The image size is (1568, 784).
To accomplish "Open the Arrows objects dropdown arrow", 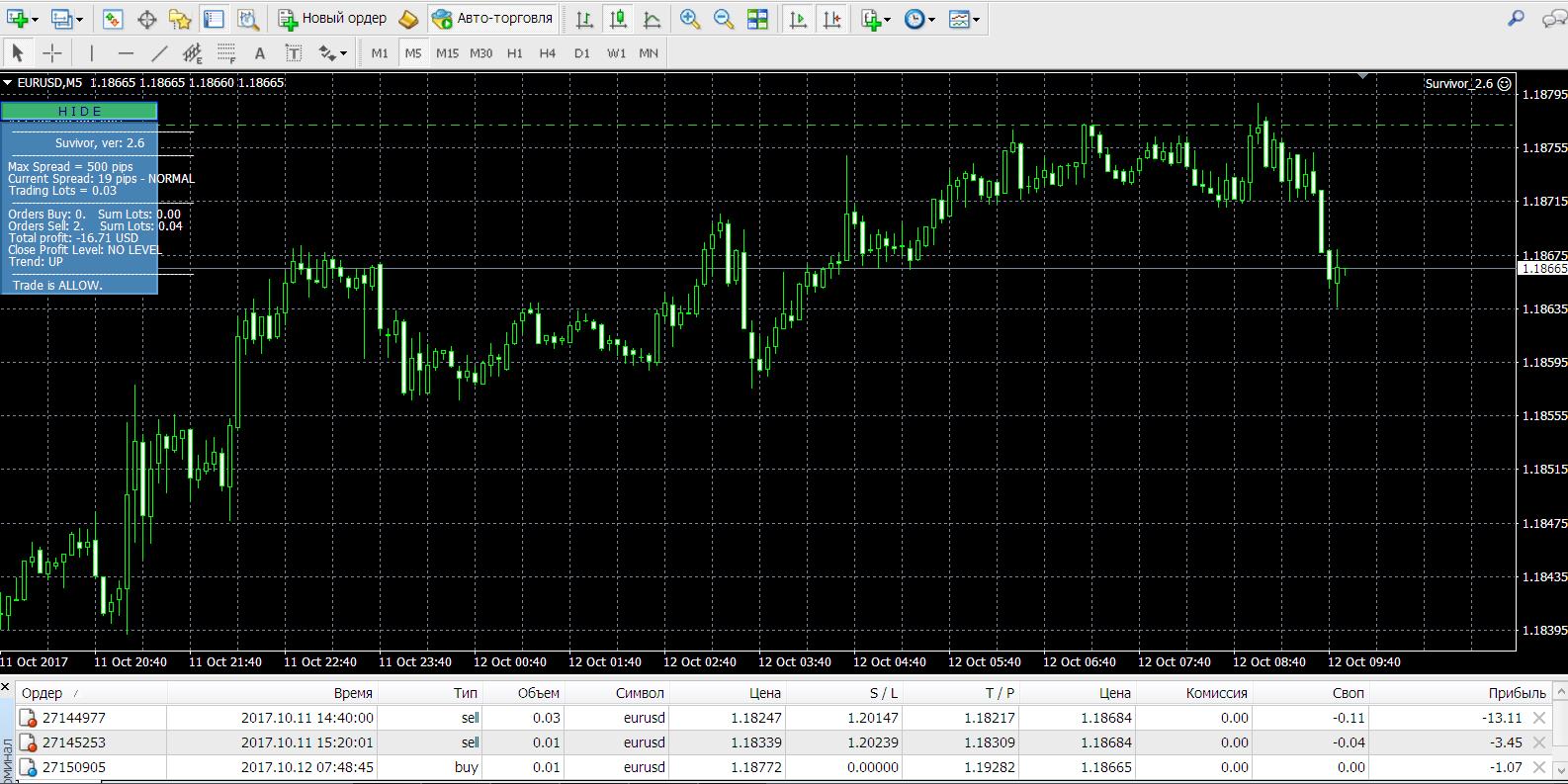I will (344, 53).
